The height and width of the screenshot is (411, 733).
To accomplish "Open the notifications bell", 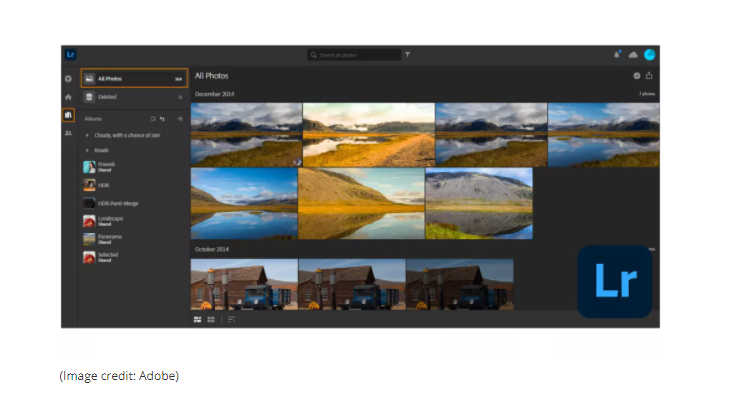I will (617, 55).
